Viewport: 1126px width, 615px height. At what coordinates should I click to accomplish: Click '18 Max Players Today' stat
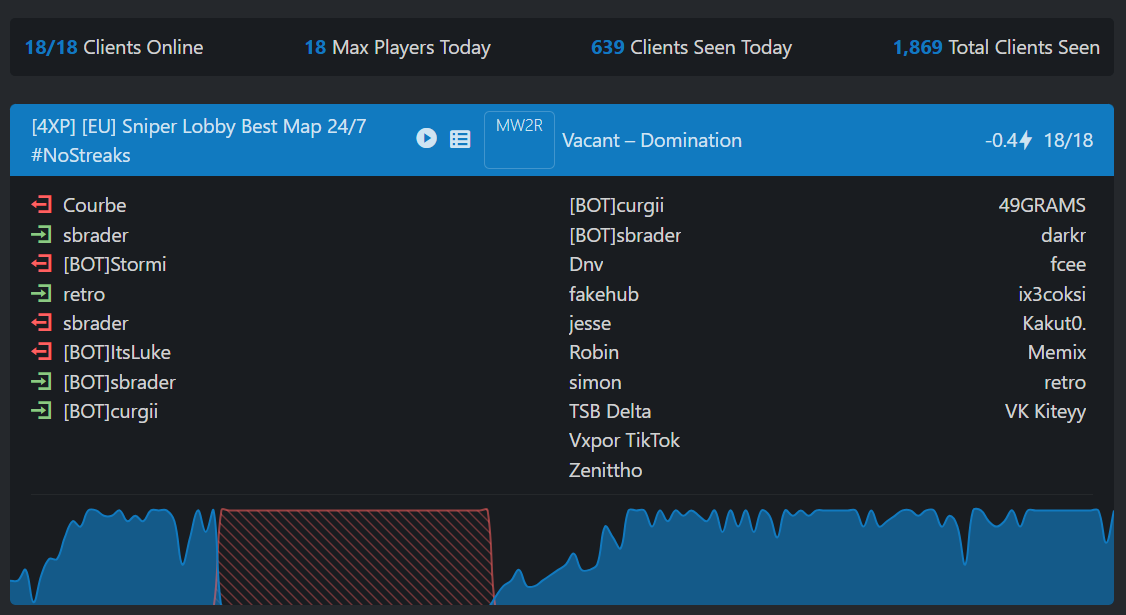pos(397,47)
